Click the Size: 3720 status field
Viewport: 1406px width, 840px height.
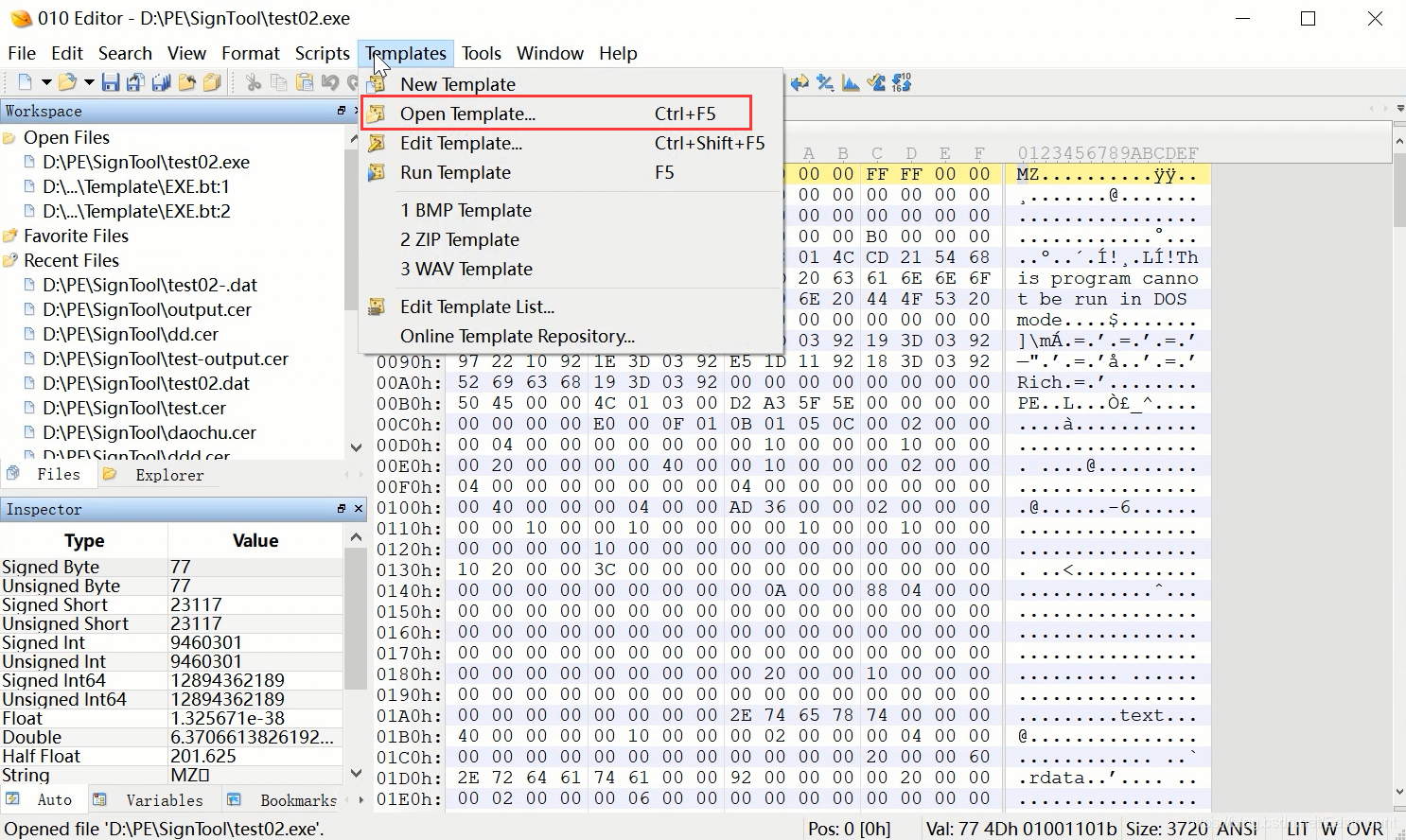[1167, 829]
